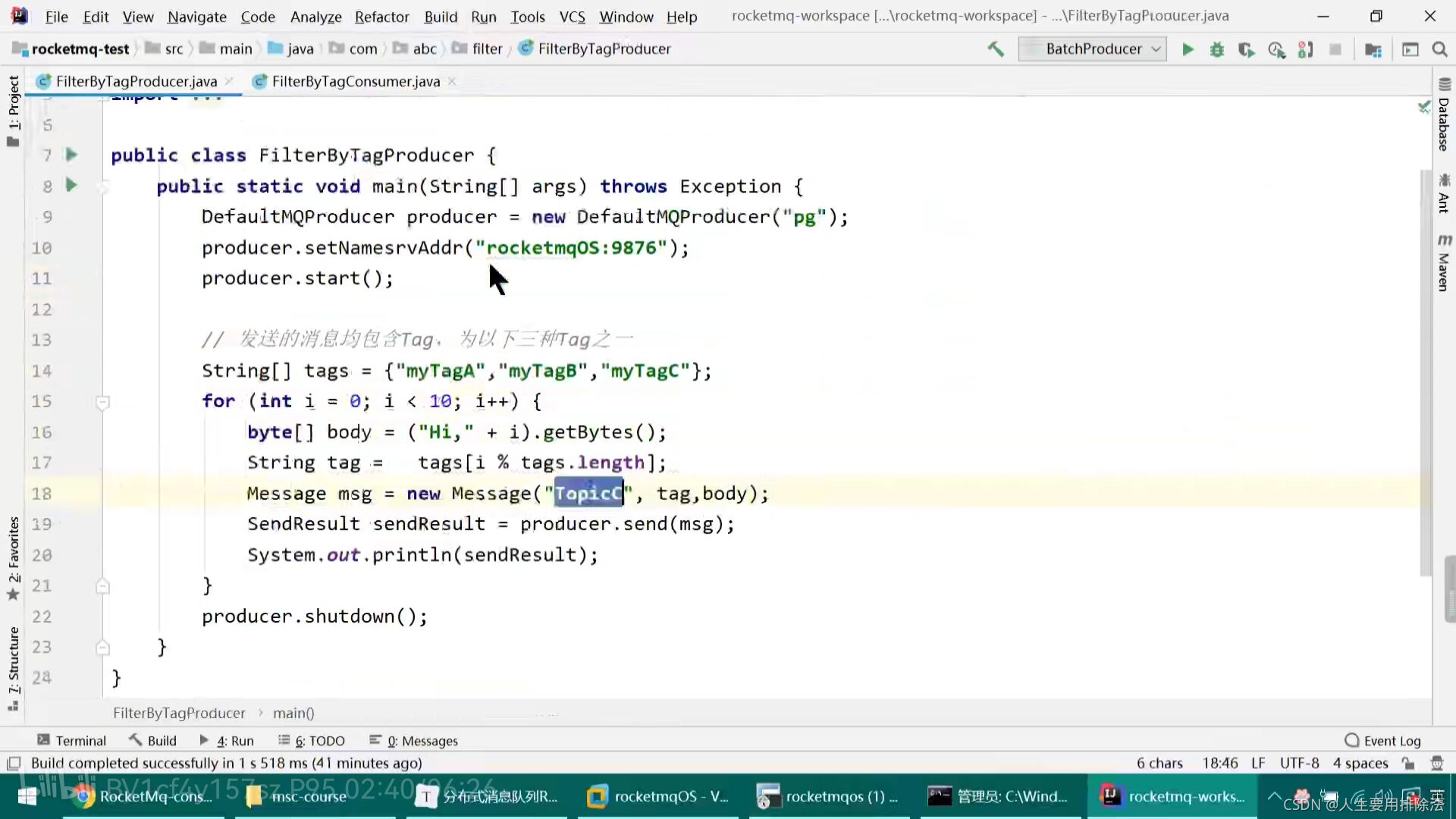Open the line separator LF selector

pyautogui.click(x=1258, y=764)
